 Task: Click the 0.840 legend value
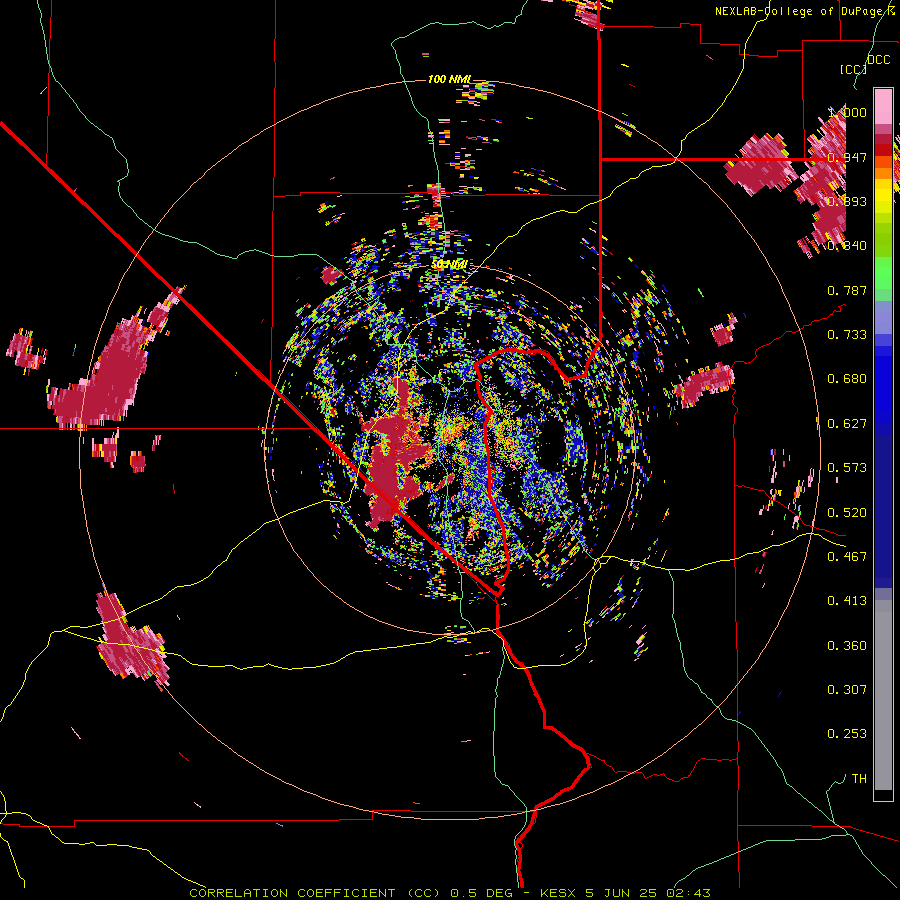coord(847,245)
